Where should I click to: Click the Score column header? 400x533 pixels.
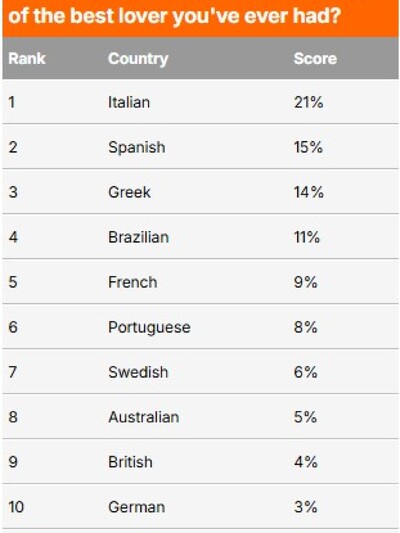315,58
